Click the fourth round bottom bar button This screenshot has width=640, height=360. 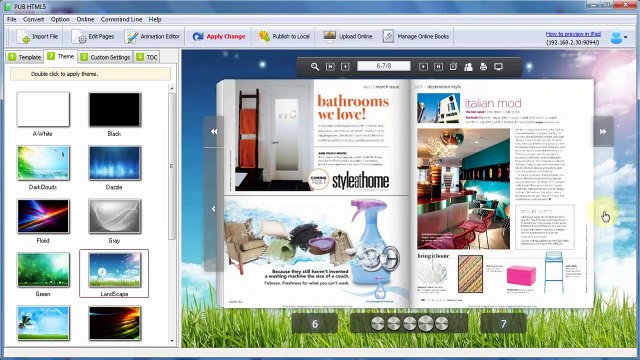coord(426,324)
